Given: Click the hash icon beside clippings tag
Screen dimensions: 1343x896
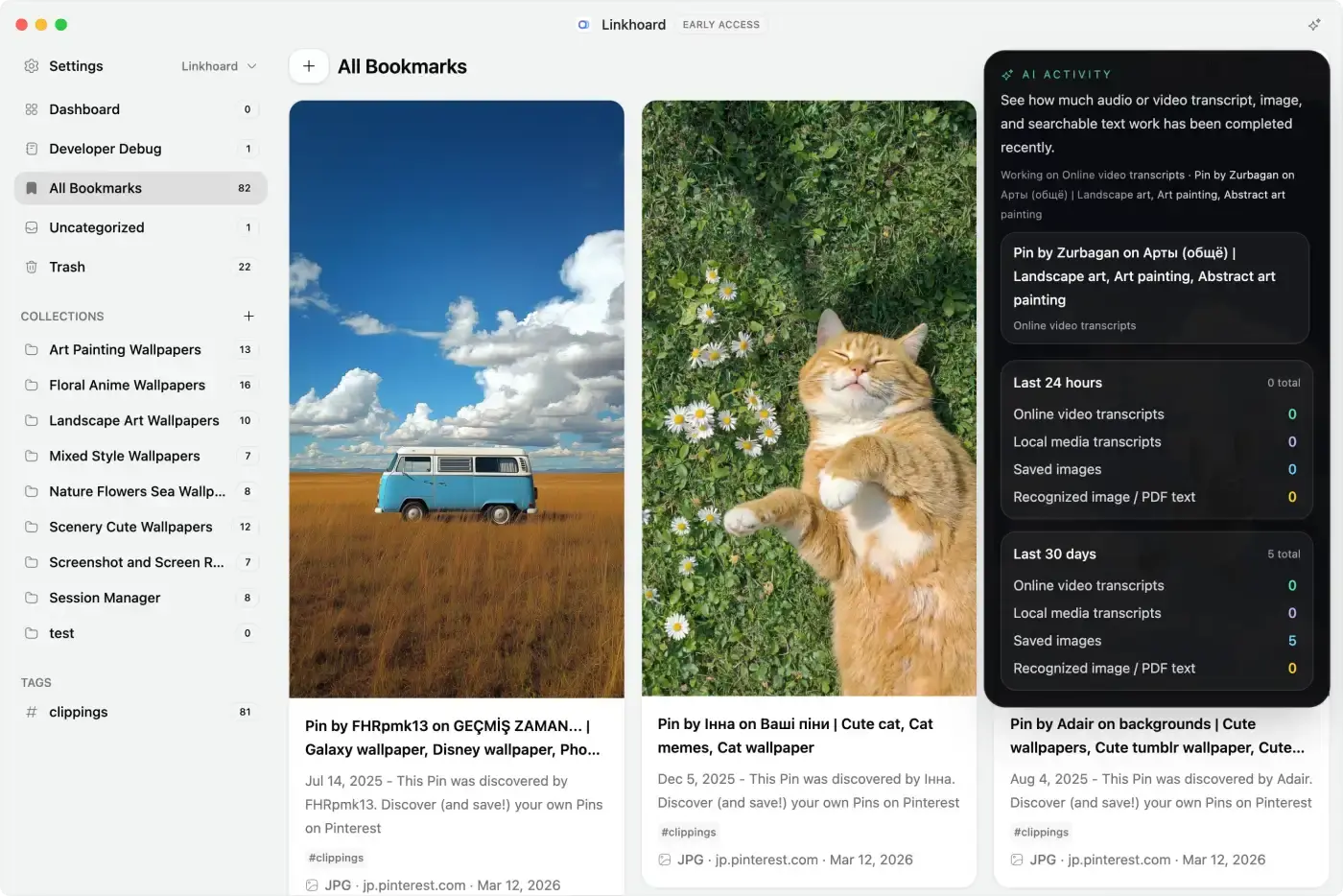Looking at the screenshot, I should pyautogui.click(x=32, y=712).
